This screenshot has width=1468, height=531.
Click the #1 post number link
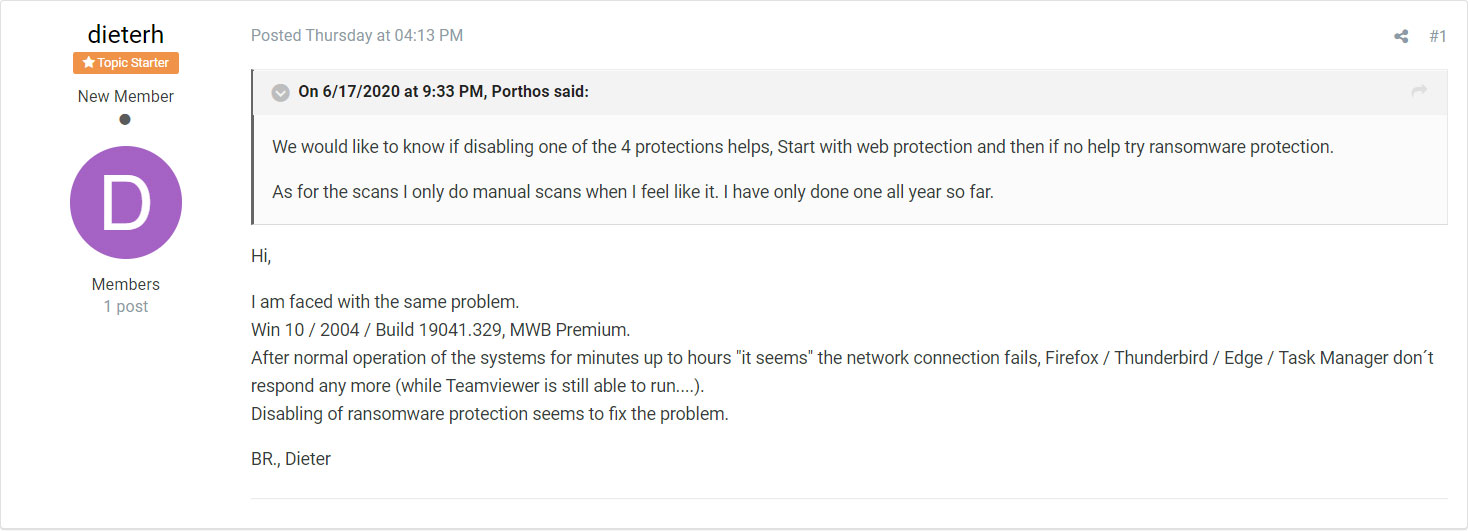[1438, 37]
